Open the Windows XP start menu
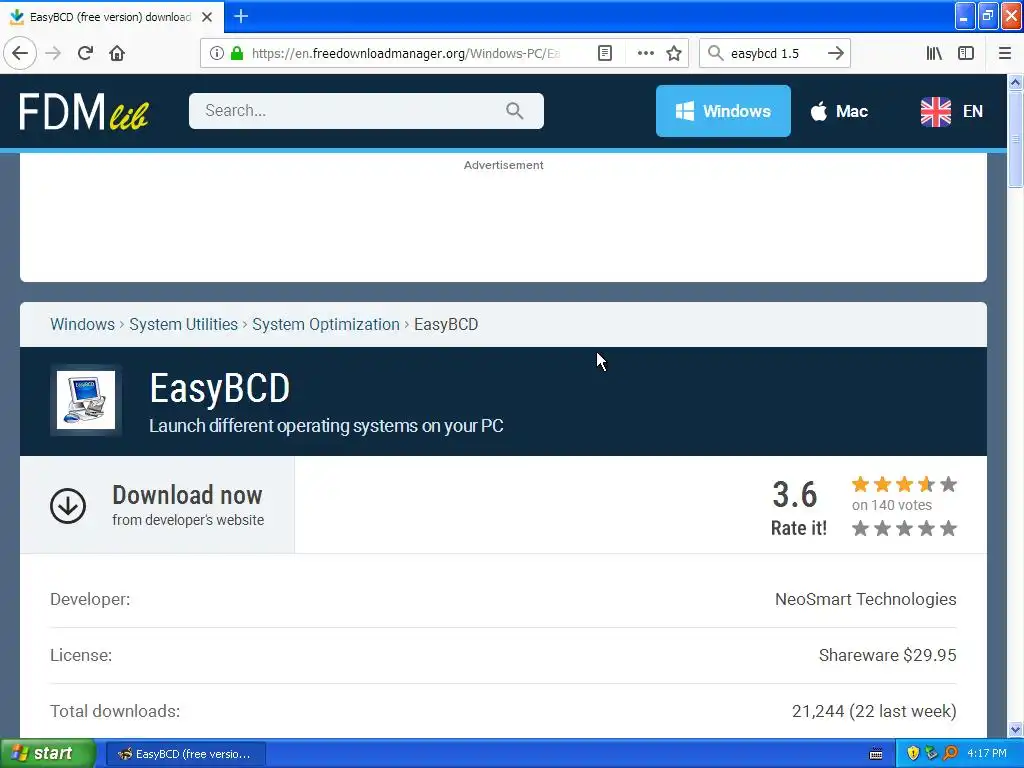Viewport: 1024px width, 768px height. point(48,754)
